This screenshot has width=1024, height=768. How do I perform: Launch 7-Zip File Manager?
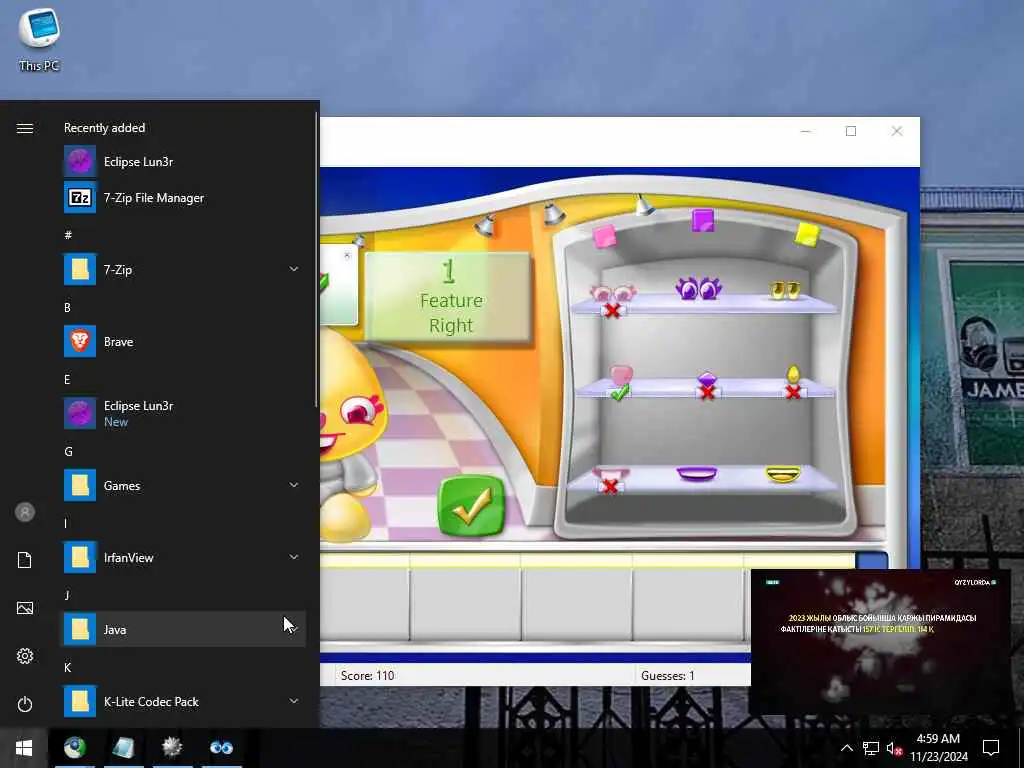pos(184,197)
